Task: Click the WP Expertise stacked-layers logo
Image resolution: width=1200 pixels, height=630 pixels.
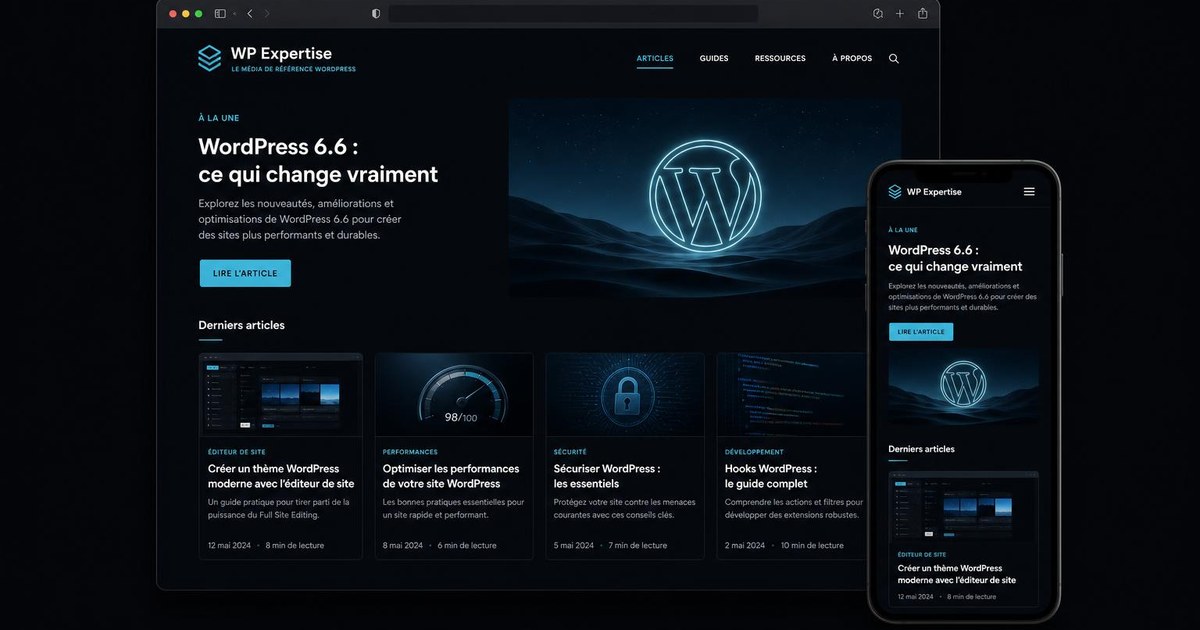Action: click(209, 58)
